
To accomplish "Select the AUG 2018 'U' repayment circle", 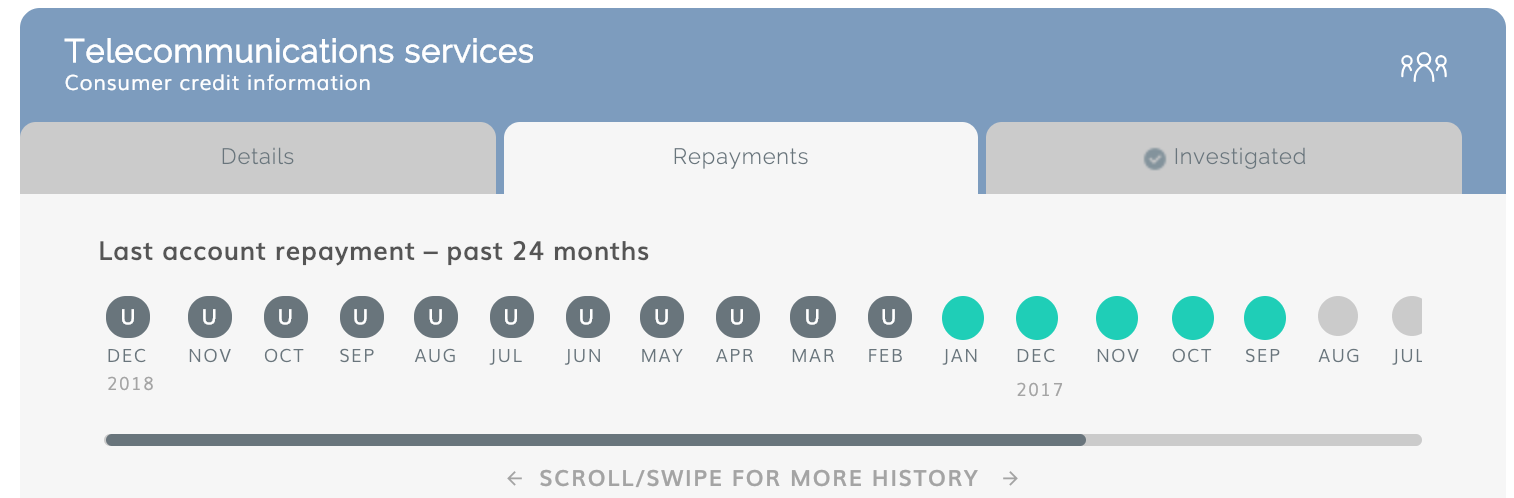I will (x=436, y=317).
